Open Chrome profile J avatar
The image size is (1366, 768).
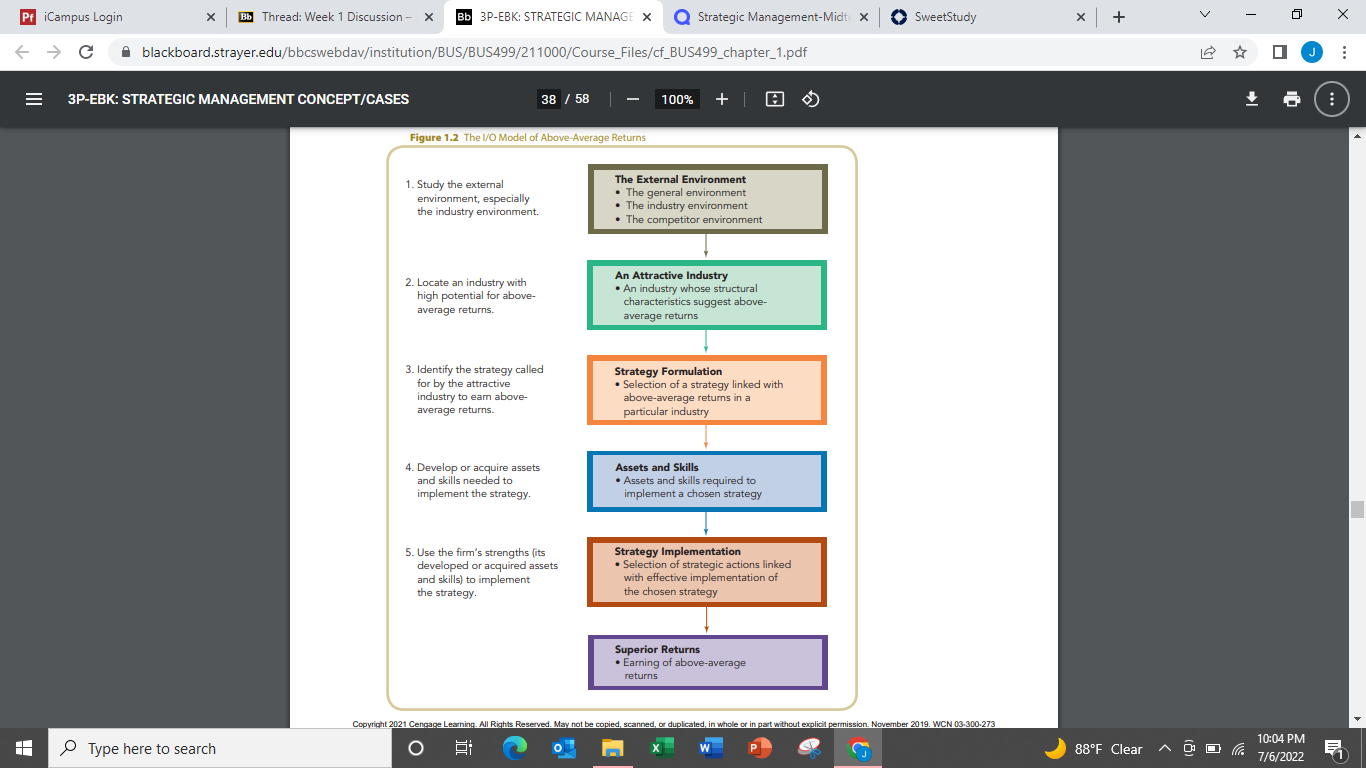coord(1312,52)
